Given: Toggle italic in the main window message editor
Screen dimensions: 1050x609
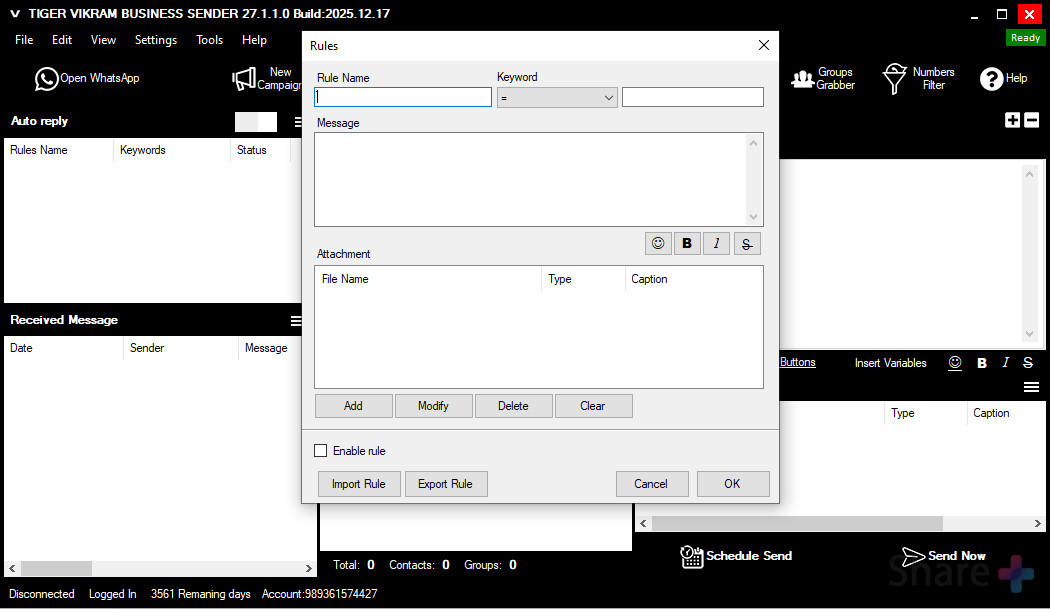Looking at the screenshot, I should [1005, 362].
